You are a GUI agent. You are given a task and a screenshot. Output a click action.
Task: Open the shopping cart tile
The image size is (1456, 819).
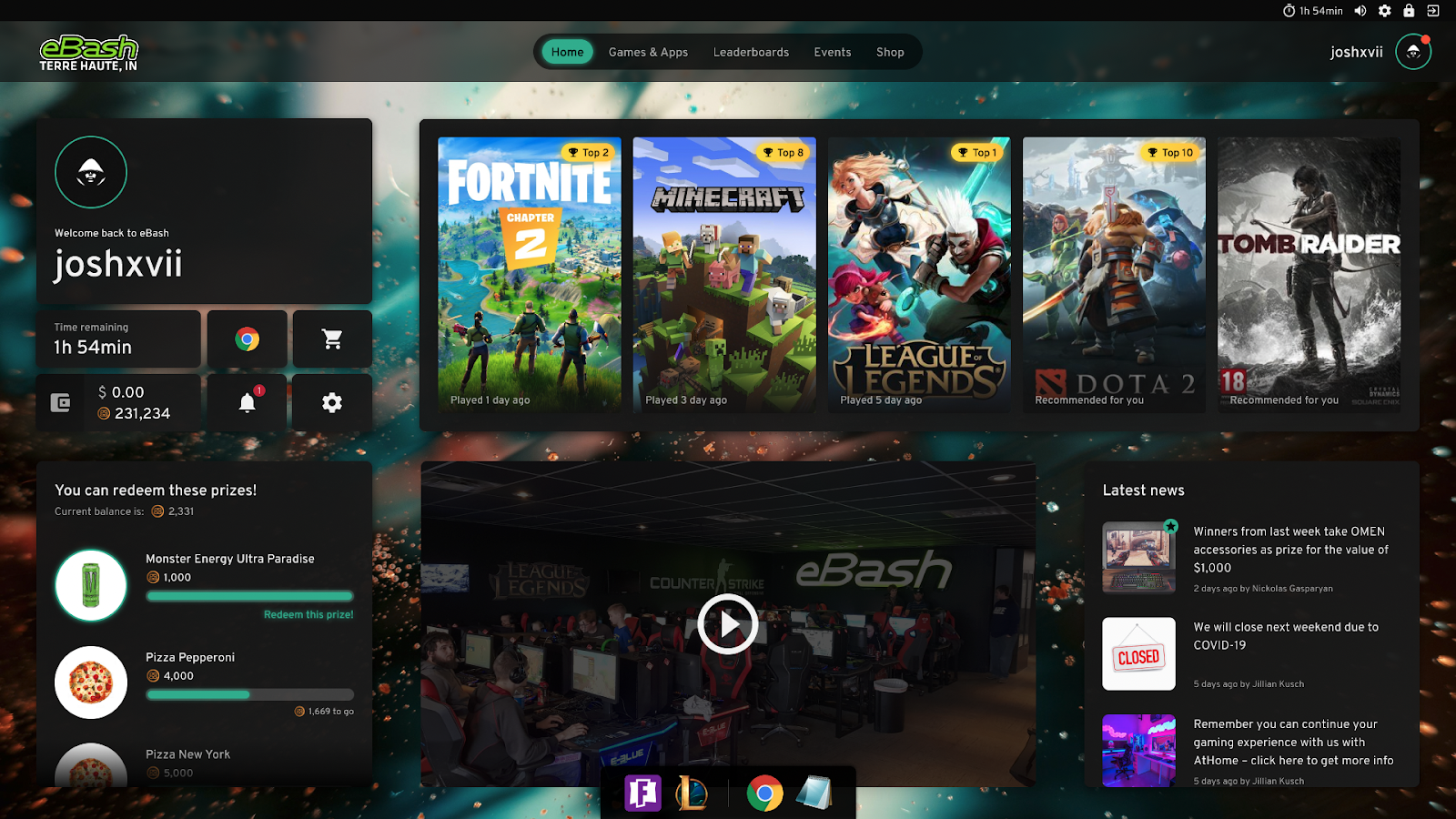pos(332,339)
